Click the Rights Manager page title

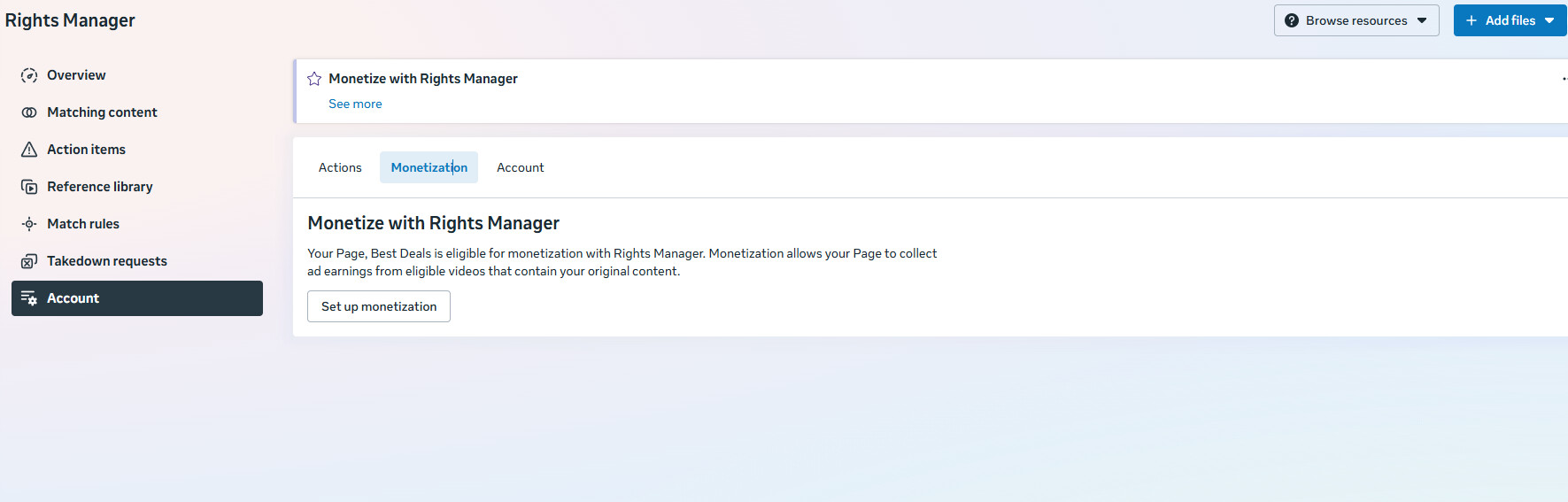[x=70, y=20]
